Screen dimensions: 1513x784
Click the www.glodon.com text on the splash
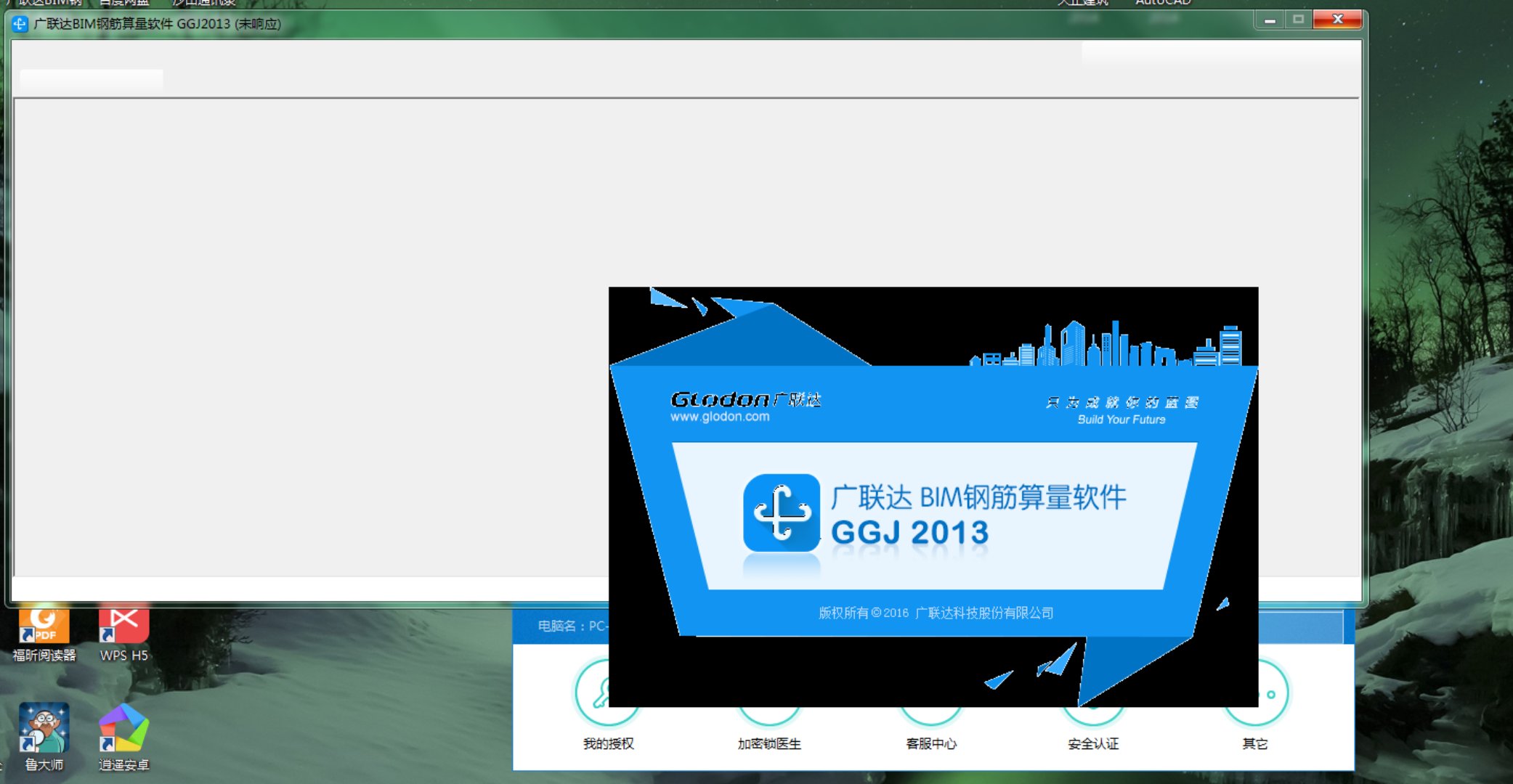click(x=720, y=417)
